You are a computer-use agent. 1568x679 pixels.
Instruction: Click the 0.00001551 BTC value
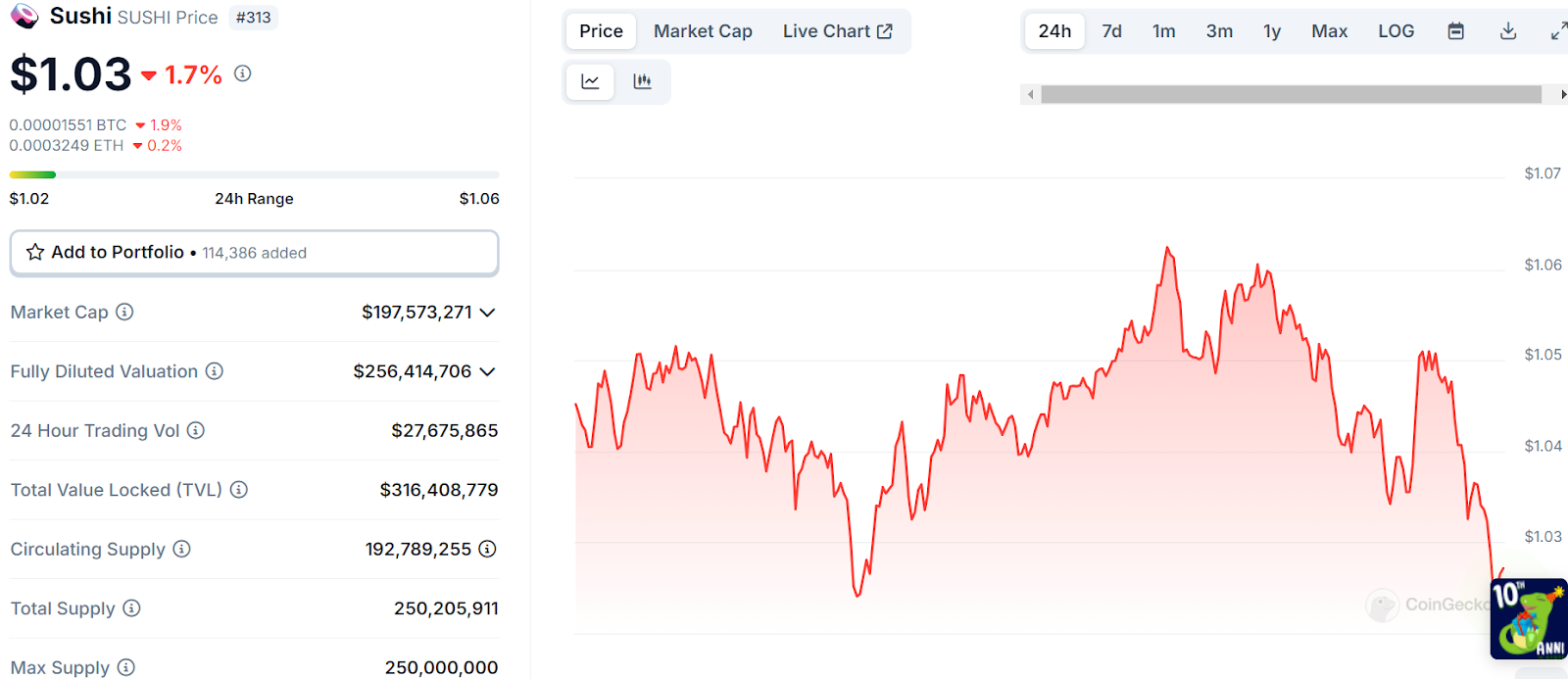pos(68,125)
